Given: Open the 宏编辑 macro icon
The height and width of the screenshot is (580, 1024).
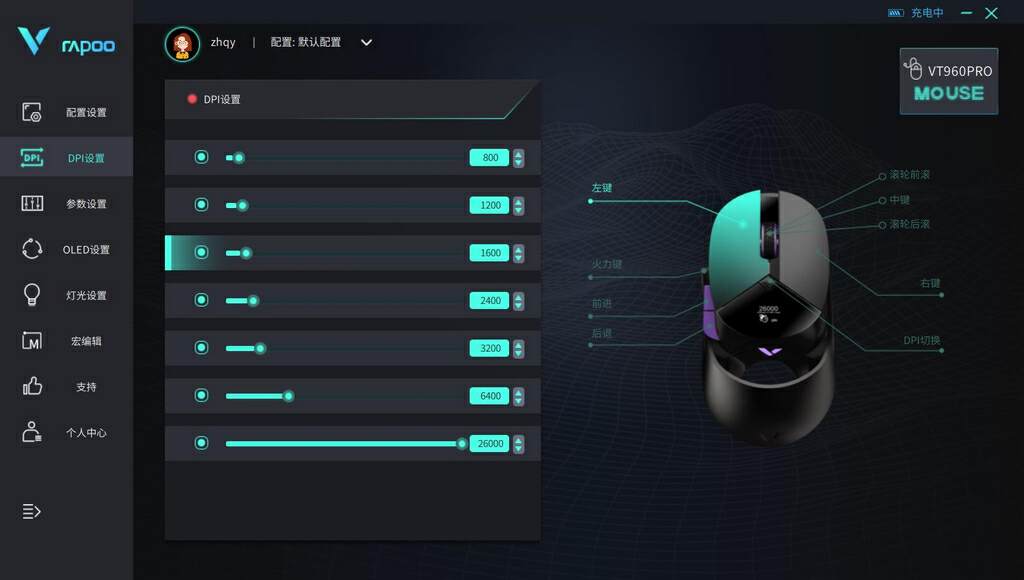Looking at the screenshot, I should coord(31,340).
